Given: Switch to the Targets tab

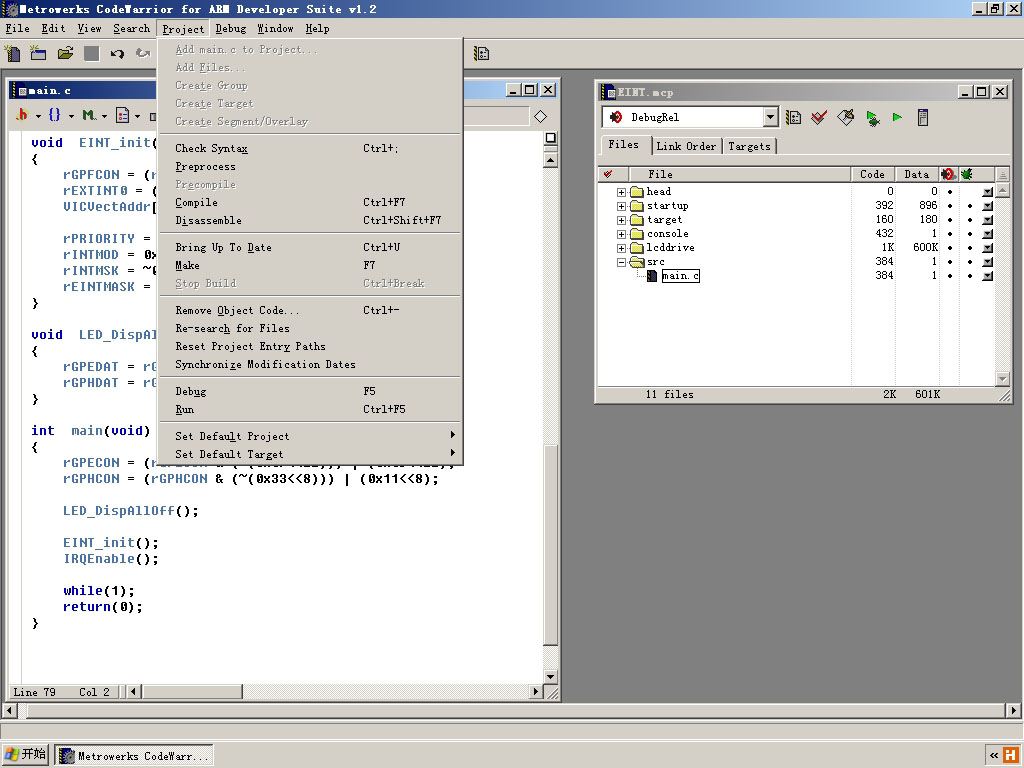Looking at the screenshot, I should 749,146.
